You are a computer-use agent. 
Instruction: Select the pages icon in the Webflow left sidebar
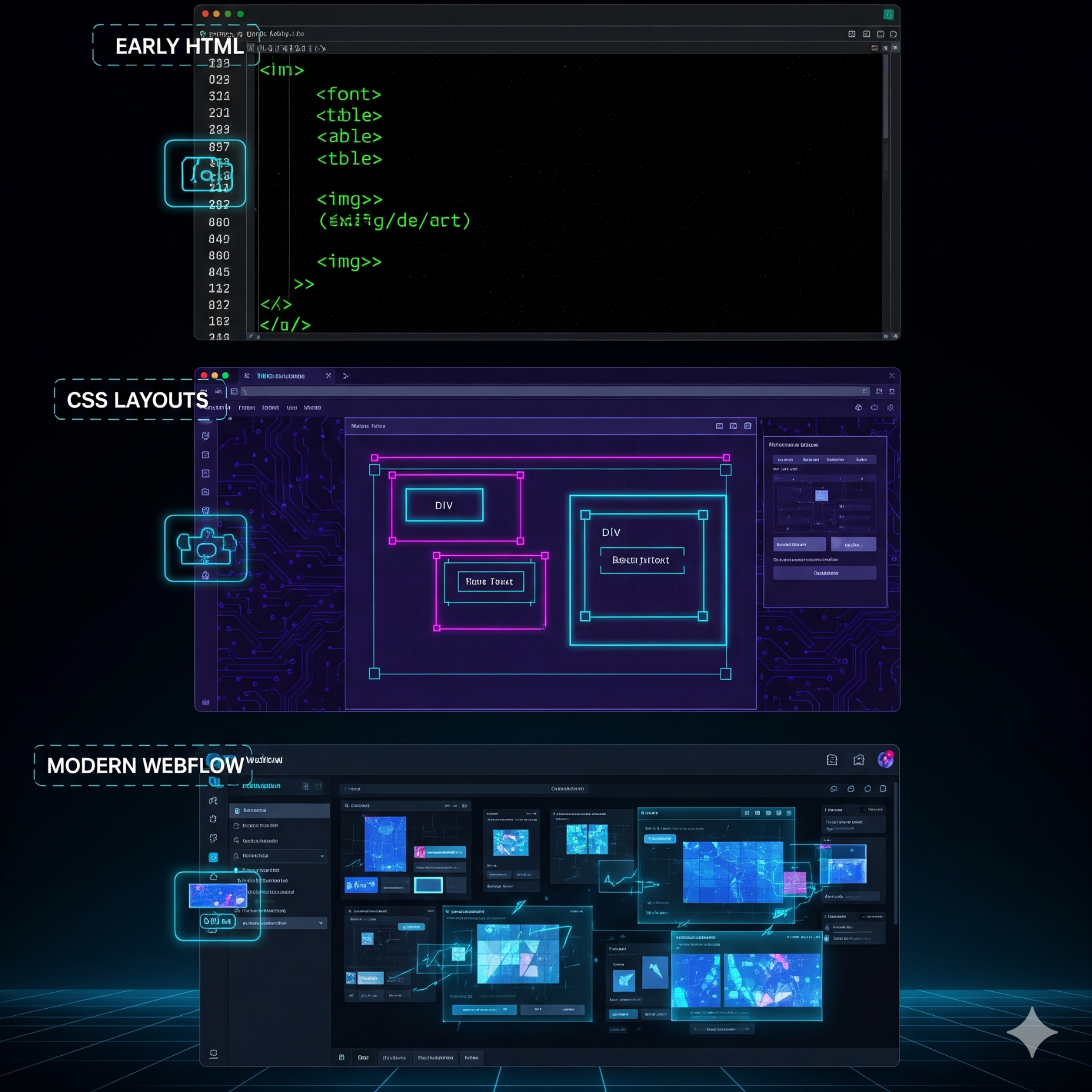click(214, 801)
